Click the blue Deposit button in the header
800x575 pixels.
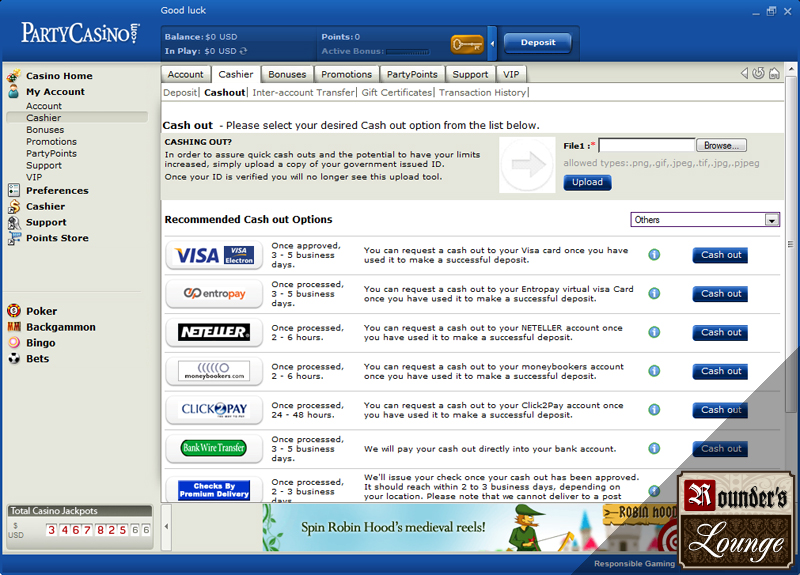(x=538, y=43)
